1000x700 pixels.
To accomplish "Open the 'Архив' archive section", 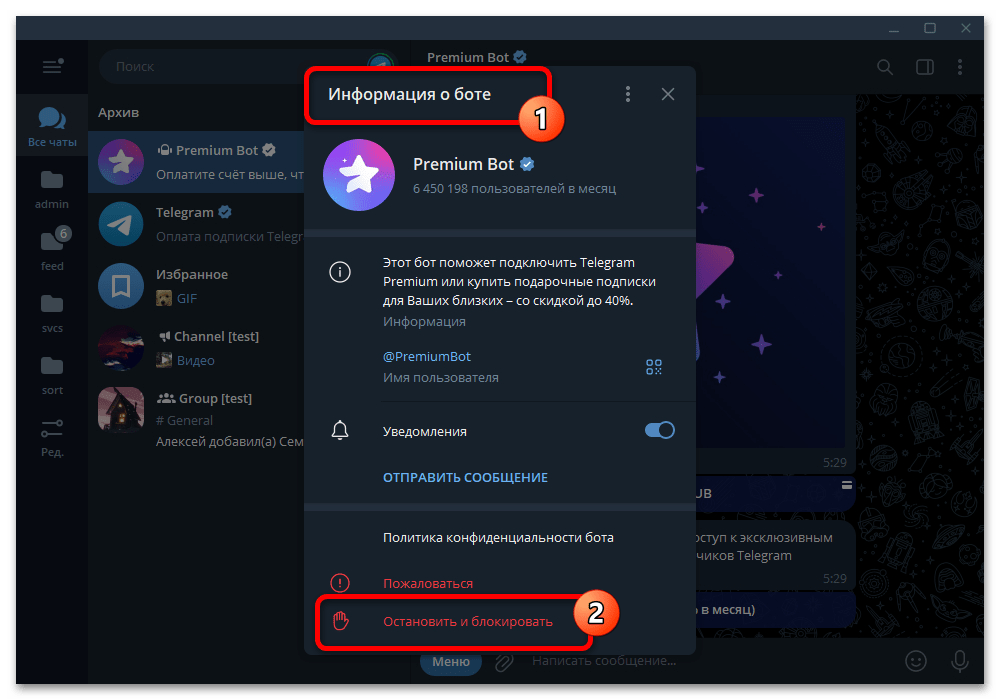I will pyautogui.click(x=119, y=112).
